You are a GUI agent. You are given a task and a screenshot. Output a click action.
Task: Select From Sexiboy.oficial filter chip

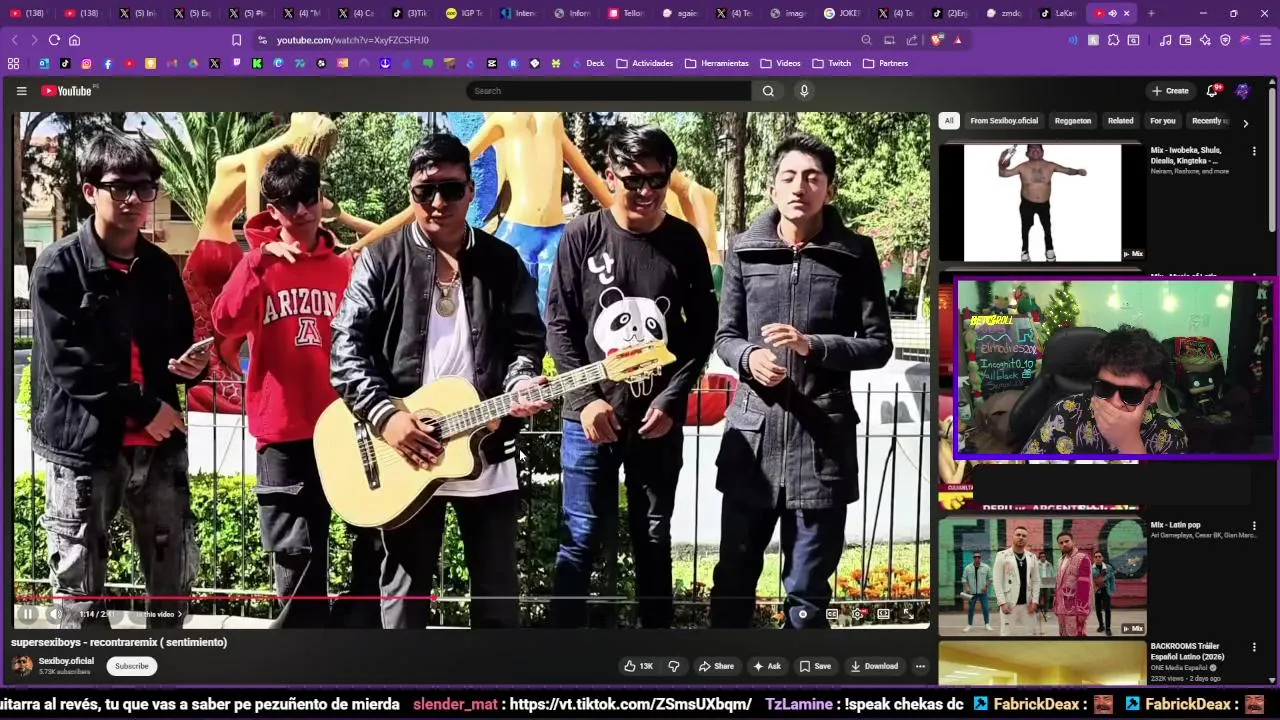(x=1004, y=121)
